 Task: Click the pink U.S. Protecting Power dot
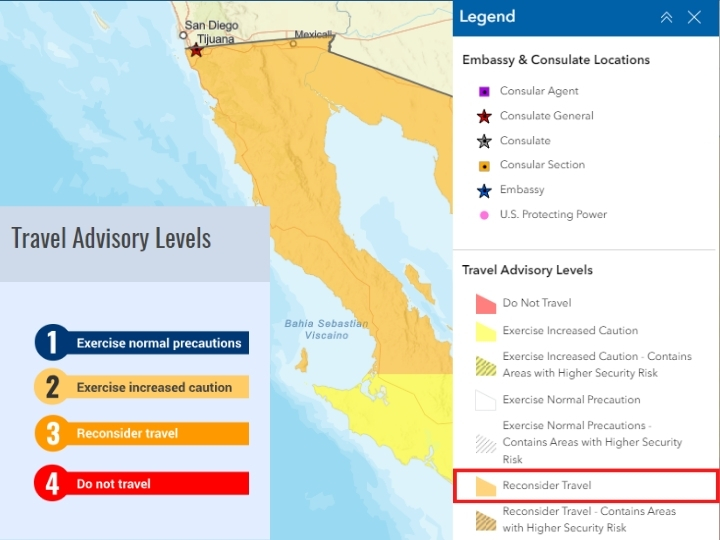pyautogui.click(x=484, y=215)
